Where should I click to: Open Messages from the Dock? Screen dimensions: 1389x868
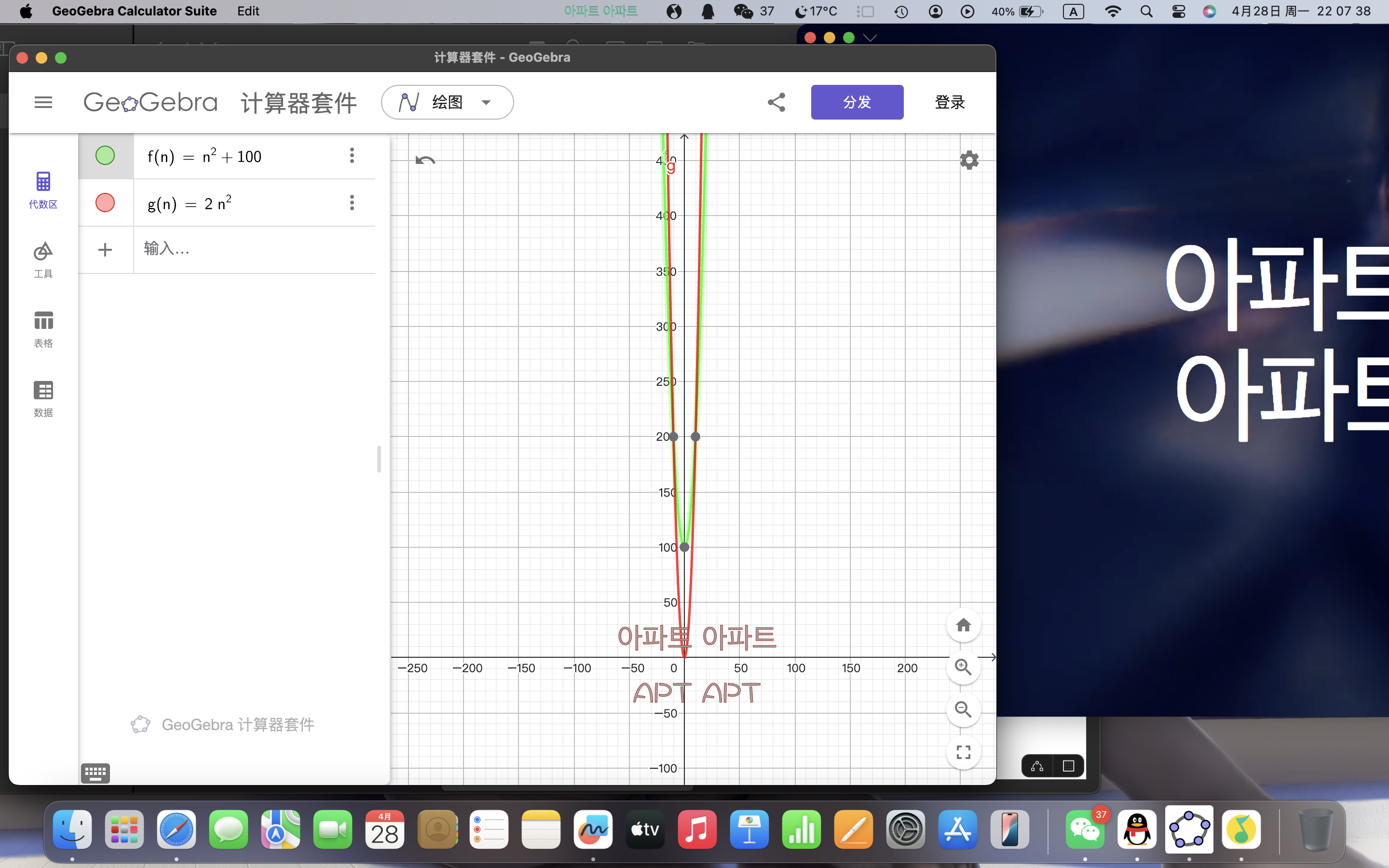(229, 829)
